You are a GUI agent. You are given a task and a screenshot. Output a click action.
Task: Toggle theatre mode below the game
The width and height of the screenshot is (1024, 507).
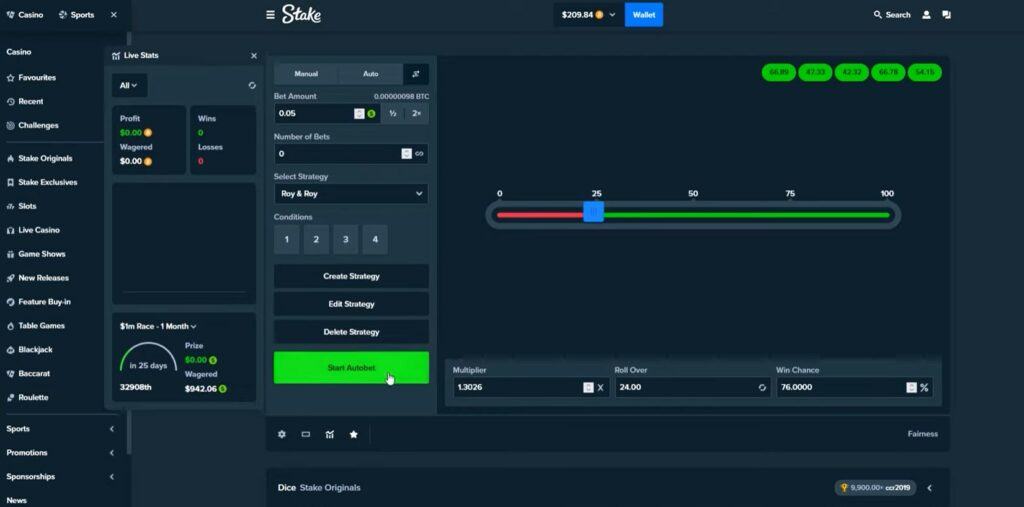306,434
